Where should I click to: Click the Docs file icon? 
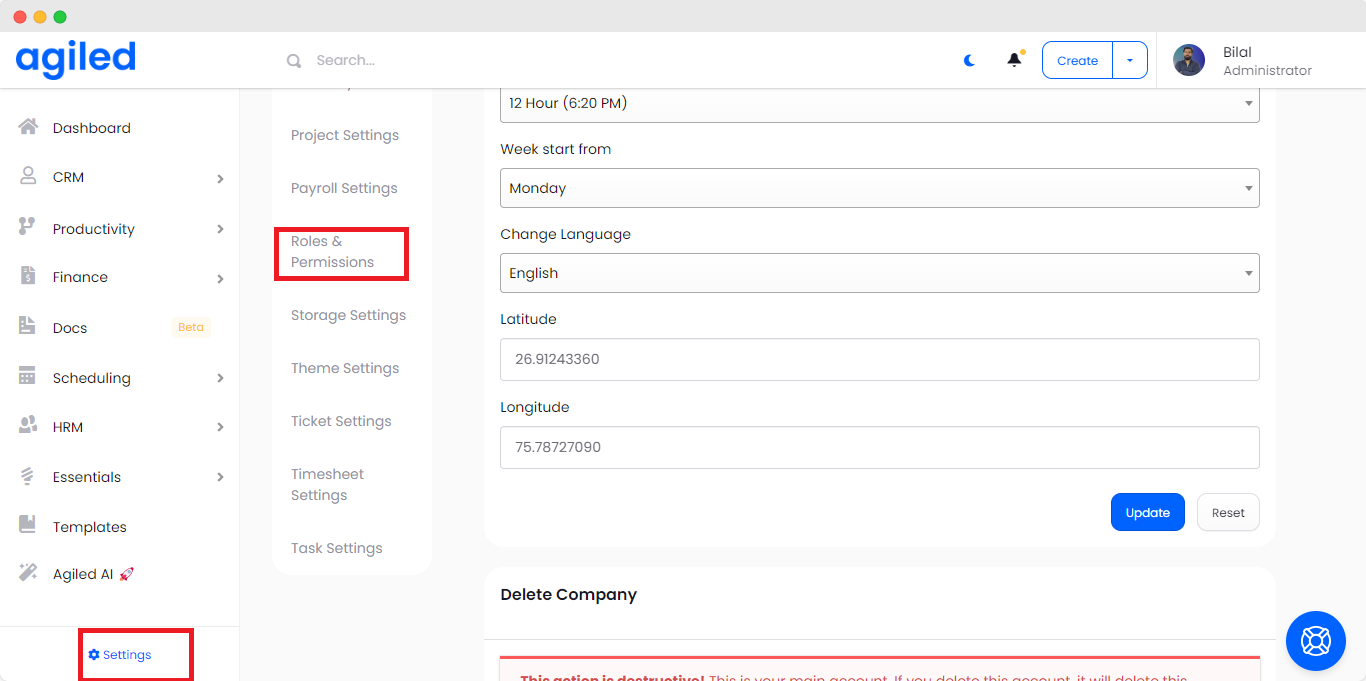coord(28,327)
